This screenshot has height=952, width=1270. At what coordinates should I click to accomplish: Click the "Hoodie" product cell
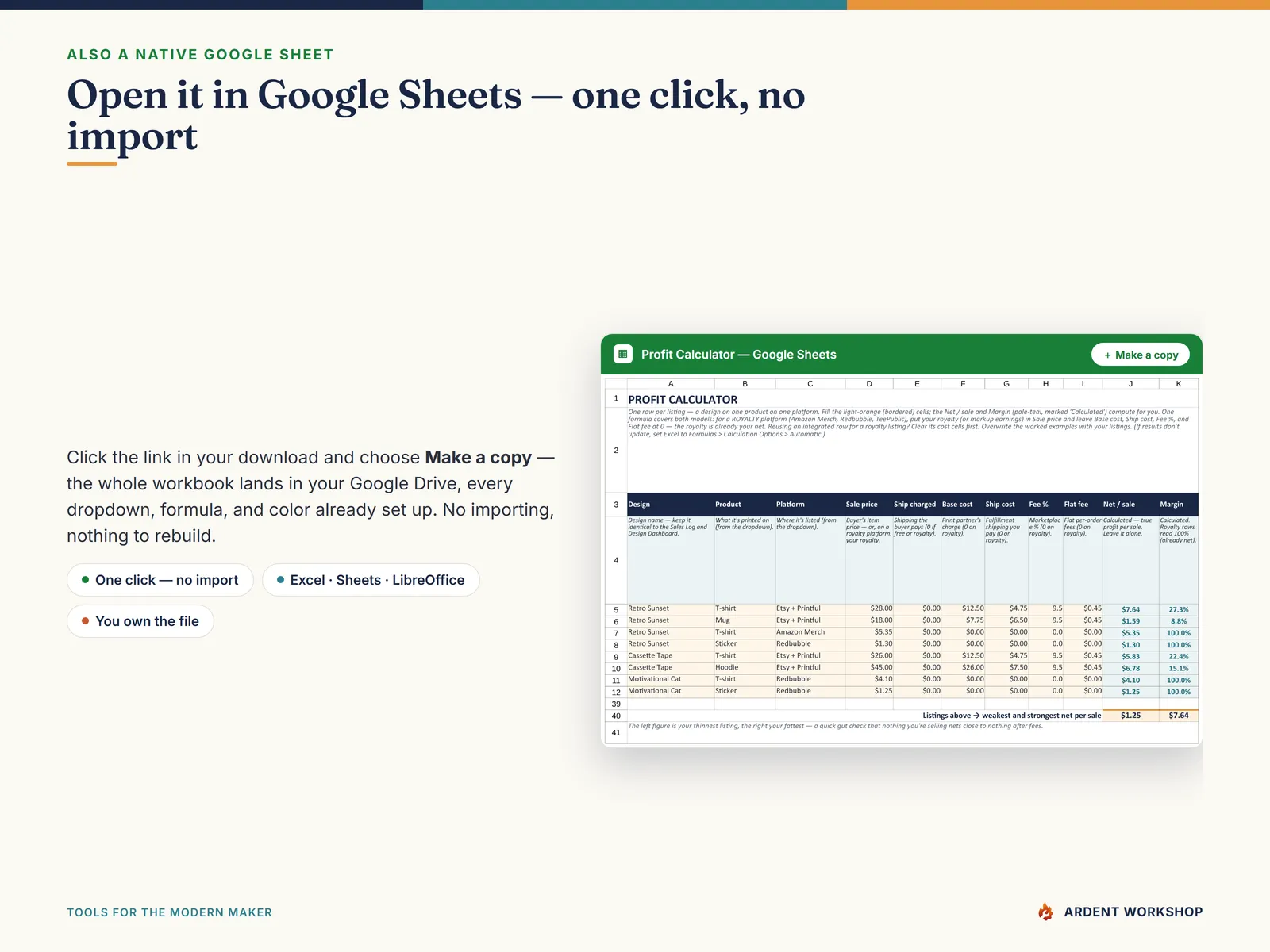coord(745,667)
